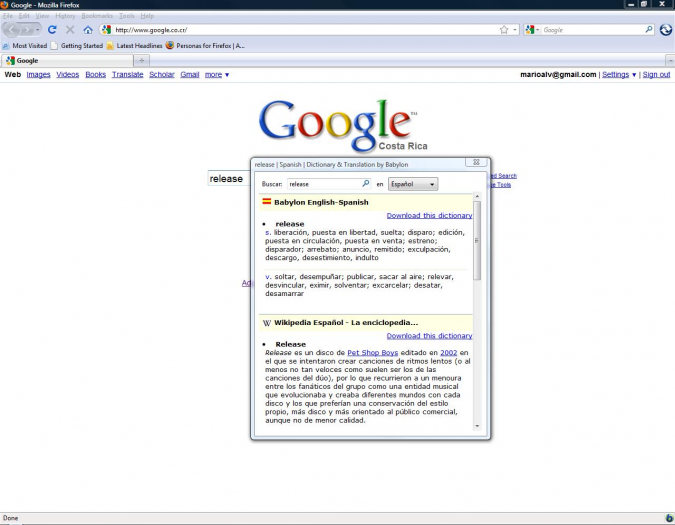Click the Google search input containing 'release'
The width and height of the screenshot is (675, 525).
pyautogui.click(x=229, y=179)
